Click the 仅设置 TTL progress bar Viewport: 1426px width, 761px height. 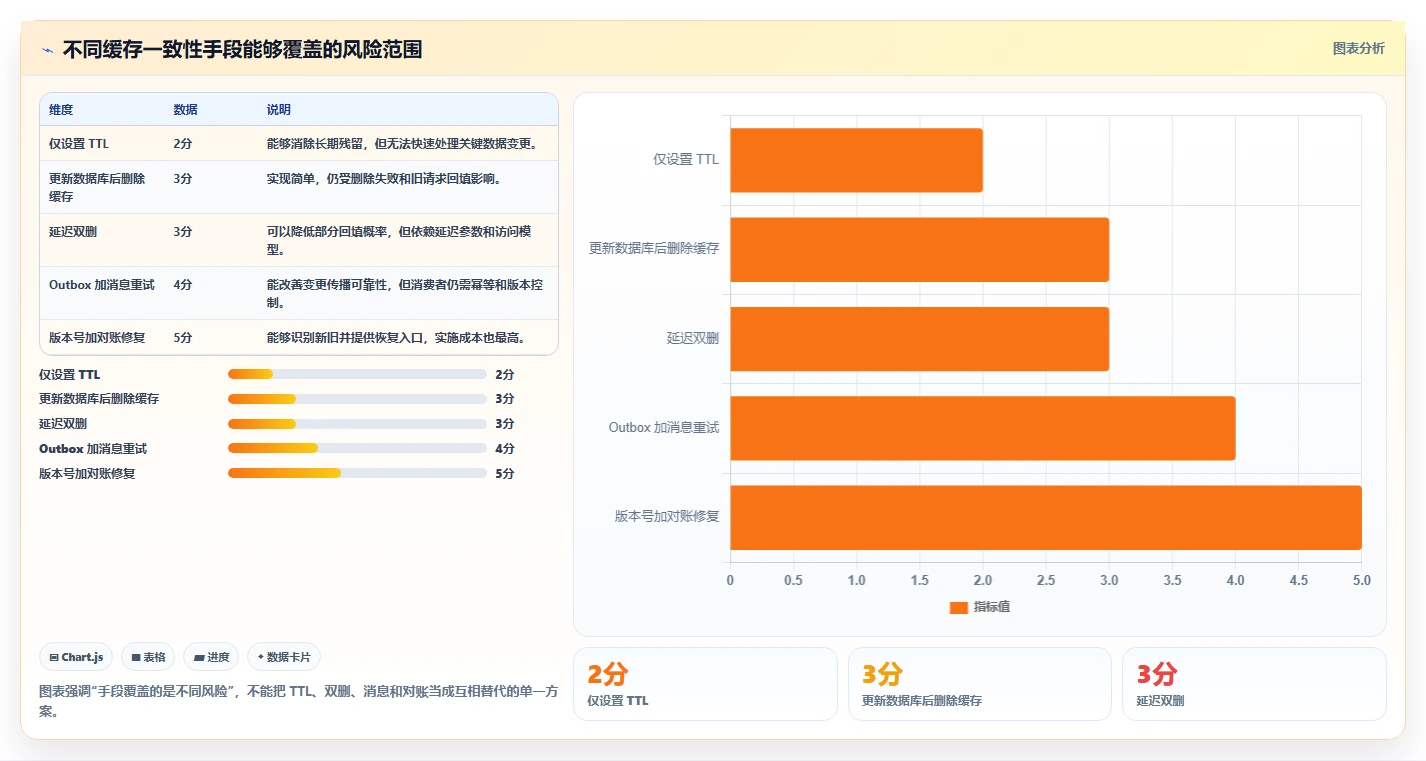[357, 374]
